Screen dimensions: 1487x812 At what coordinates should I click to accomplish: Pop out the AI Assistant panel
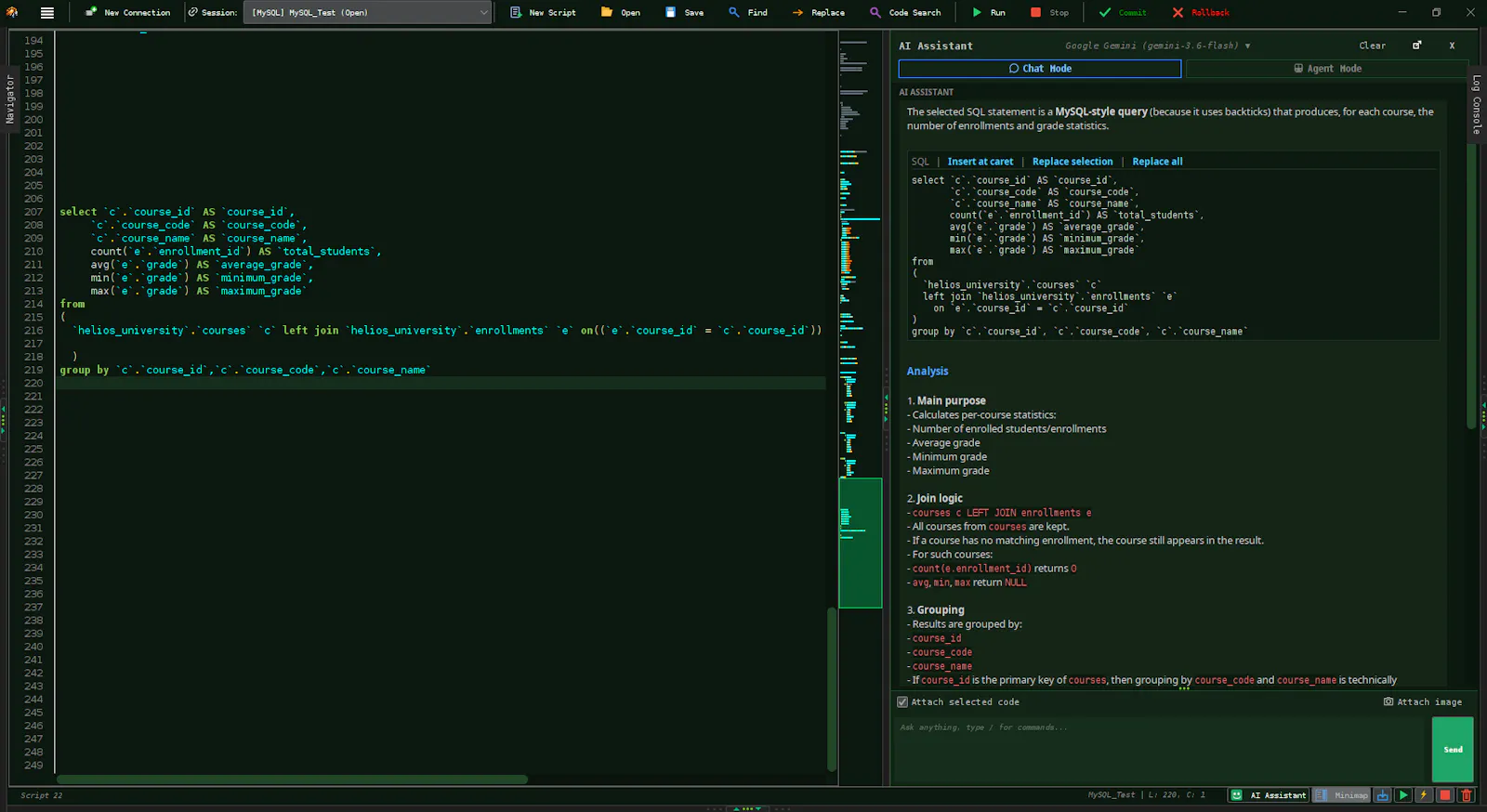pyautogui.click(x=1417, y=46)
